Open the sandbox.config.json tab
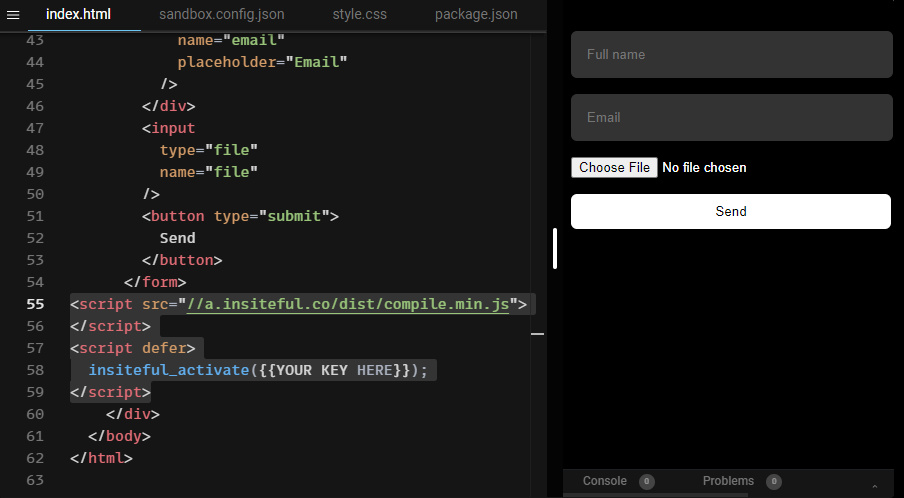 221,14
